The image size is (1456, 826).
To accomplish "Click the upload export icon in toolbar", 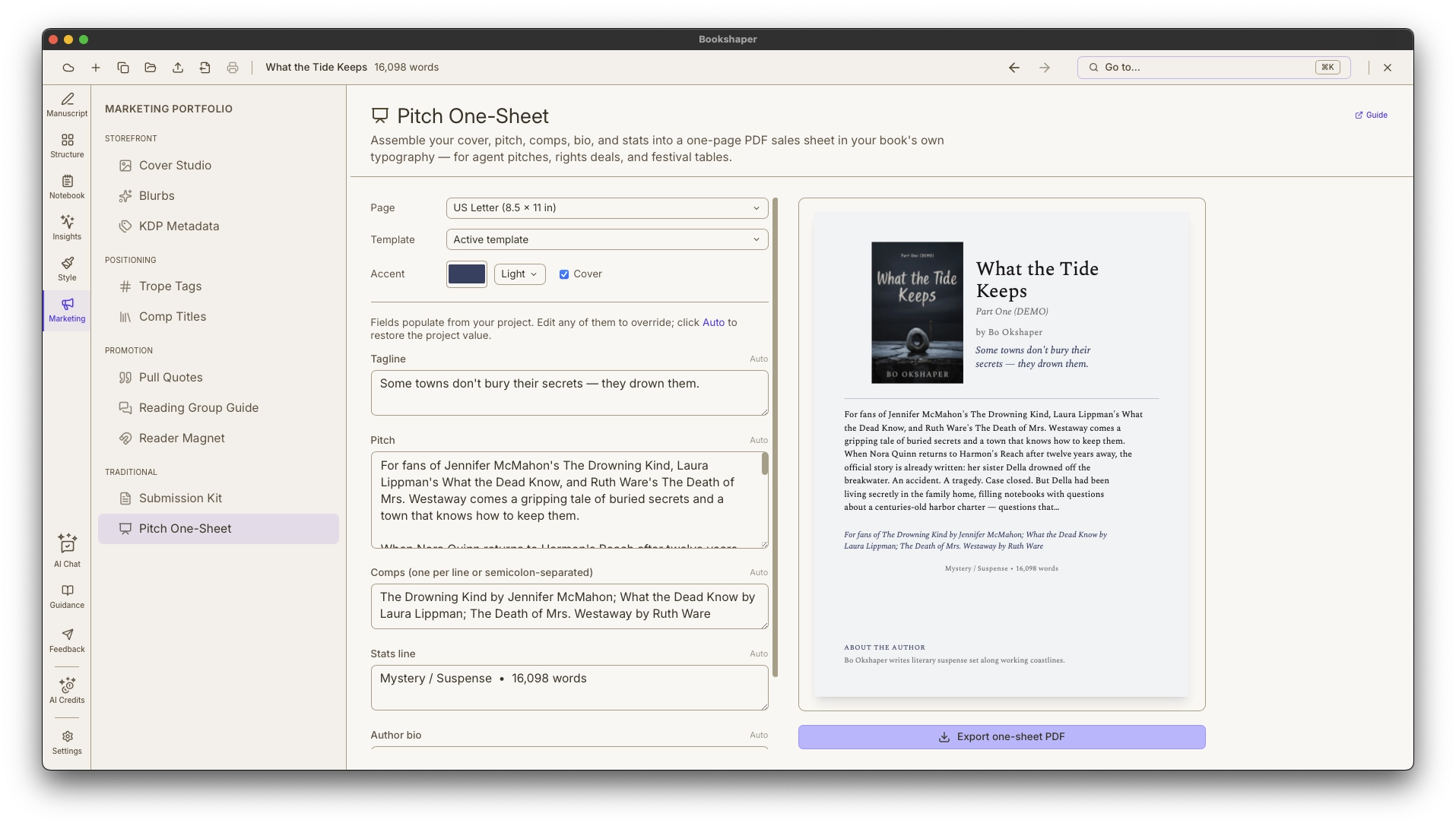I will point(178,68).
